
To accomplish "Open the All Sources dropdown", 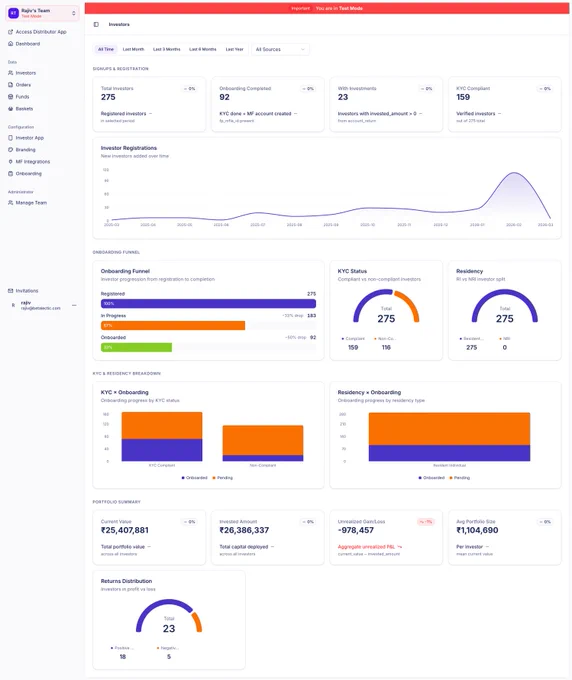I will click(x=280, y=49).
